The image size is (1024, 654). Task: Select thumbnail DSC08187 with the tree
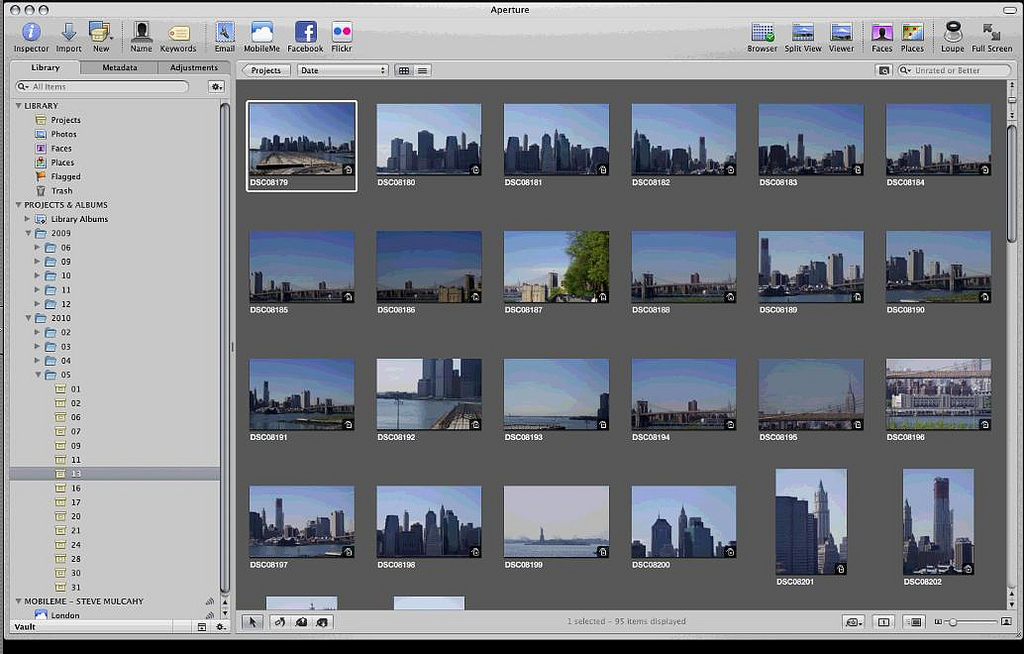(556, 266)
